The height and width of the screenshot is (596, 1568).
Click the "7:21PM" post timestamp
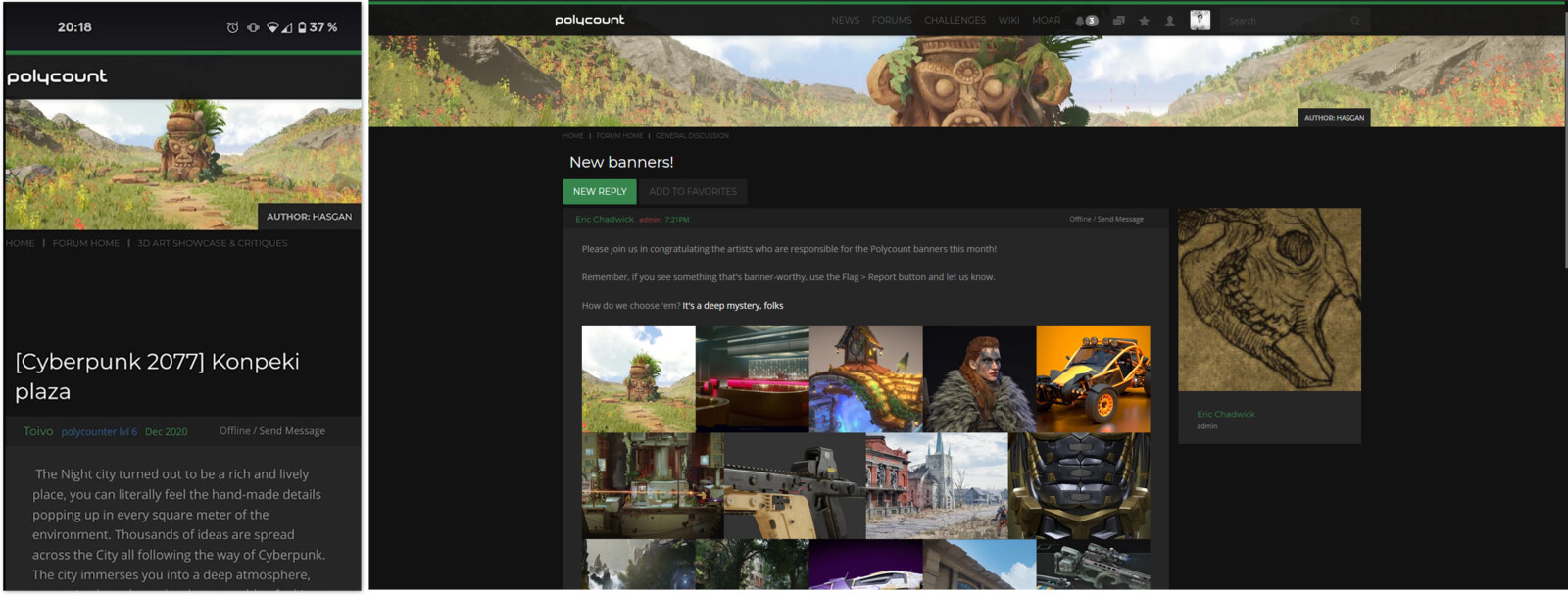coord(677,220)
